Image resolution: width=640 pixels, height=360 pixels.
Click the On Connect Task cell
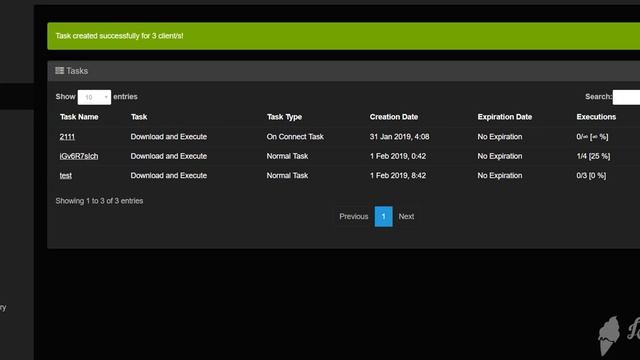295,137
